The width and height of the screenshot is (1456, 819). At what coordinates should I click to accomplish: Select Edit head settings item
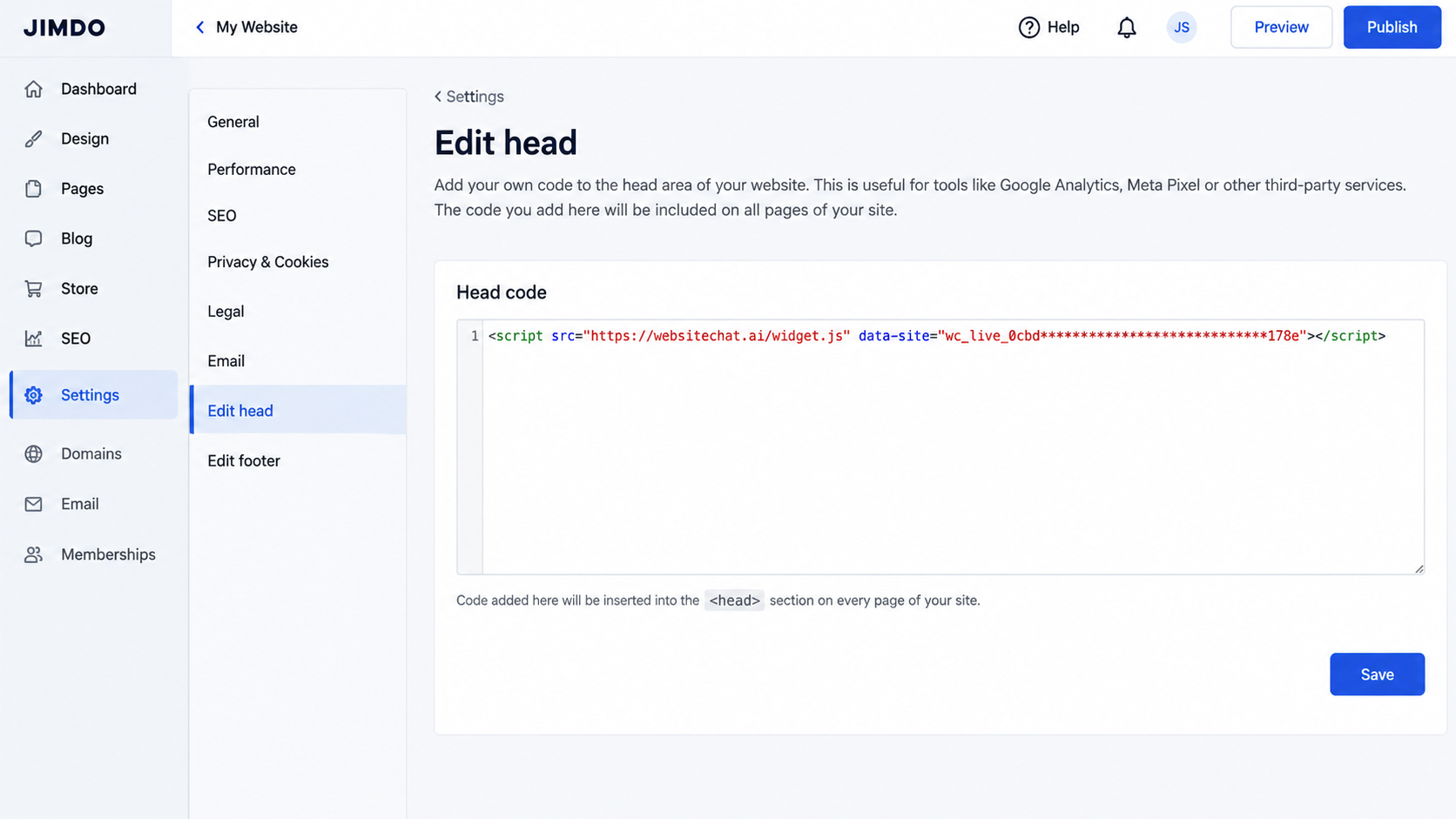click(298, 410)
